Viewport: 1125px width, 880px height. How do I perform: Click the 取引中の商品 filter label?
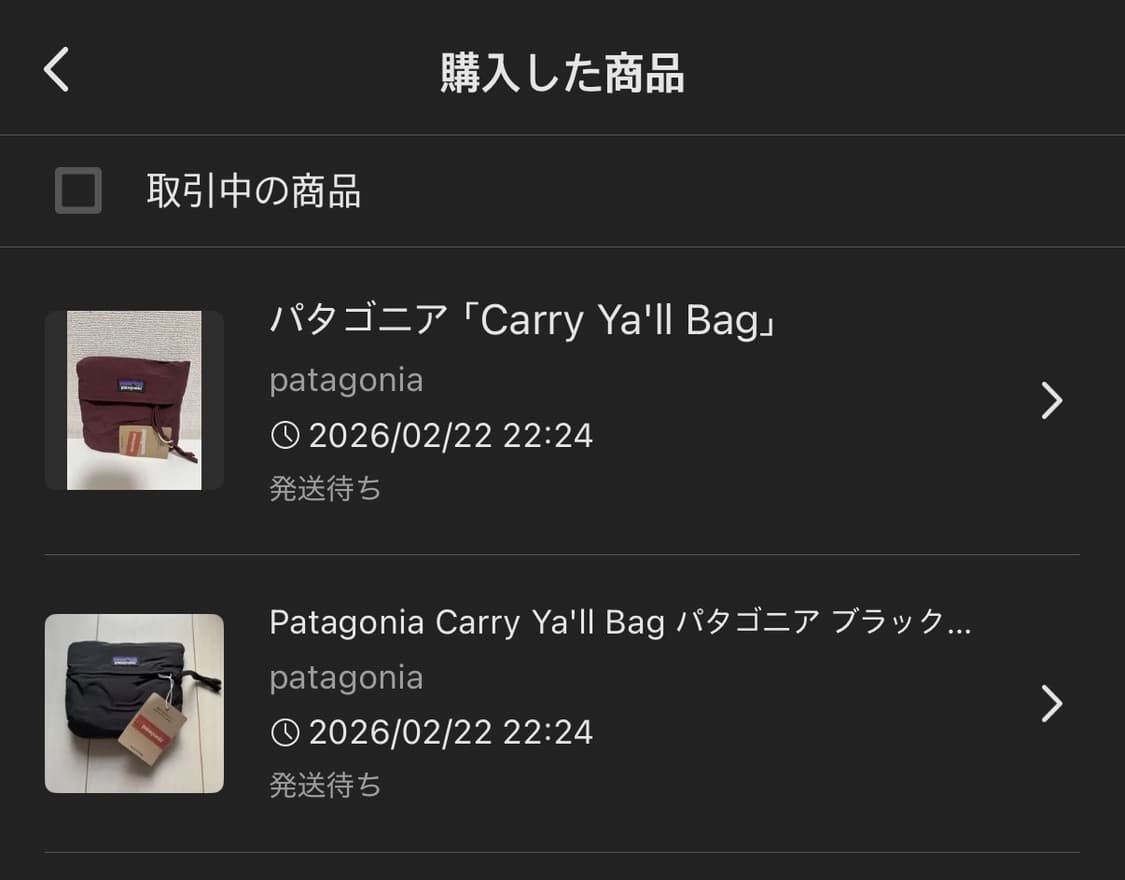[x=253, y=191]
